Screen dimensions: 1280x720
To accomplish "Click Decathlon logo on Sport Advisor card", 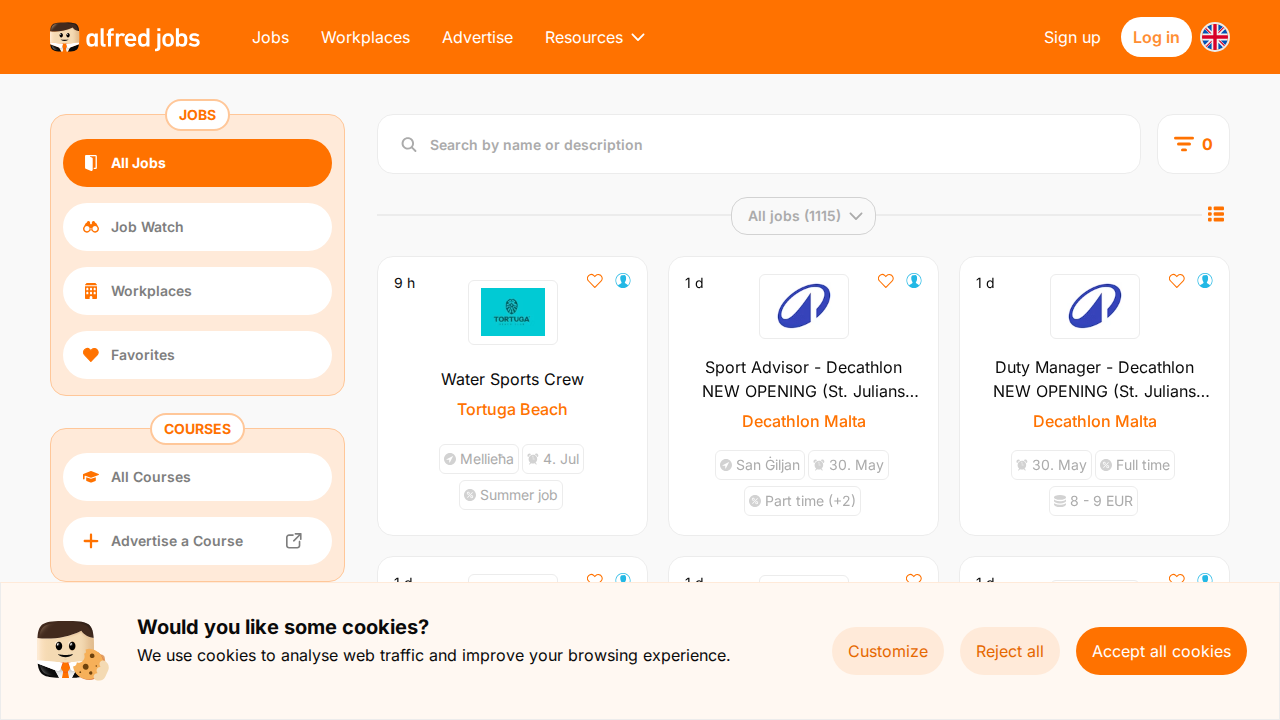I will [x=804, y=306].
